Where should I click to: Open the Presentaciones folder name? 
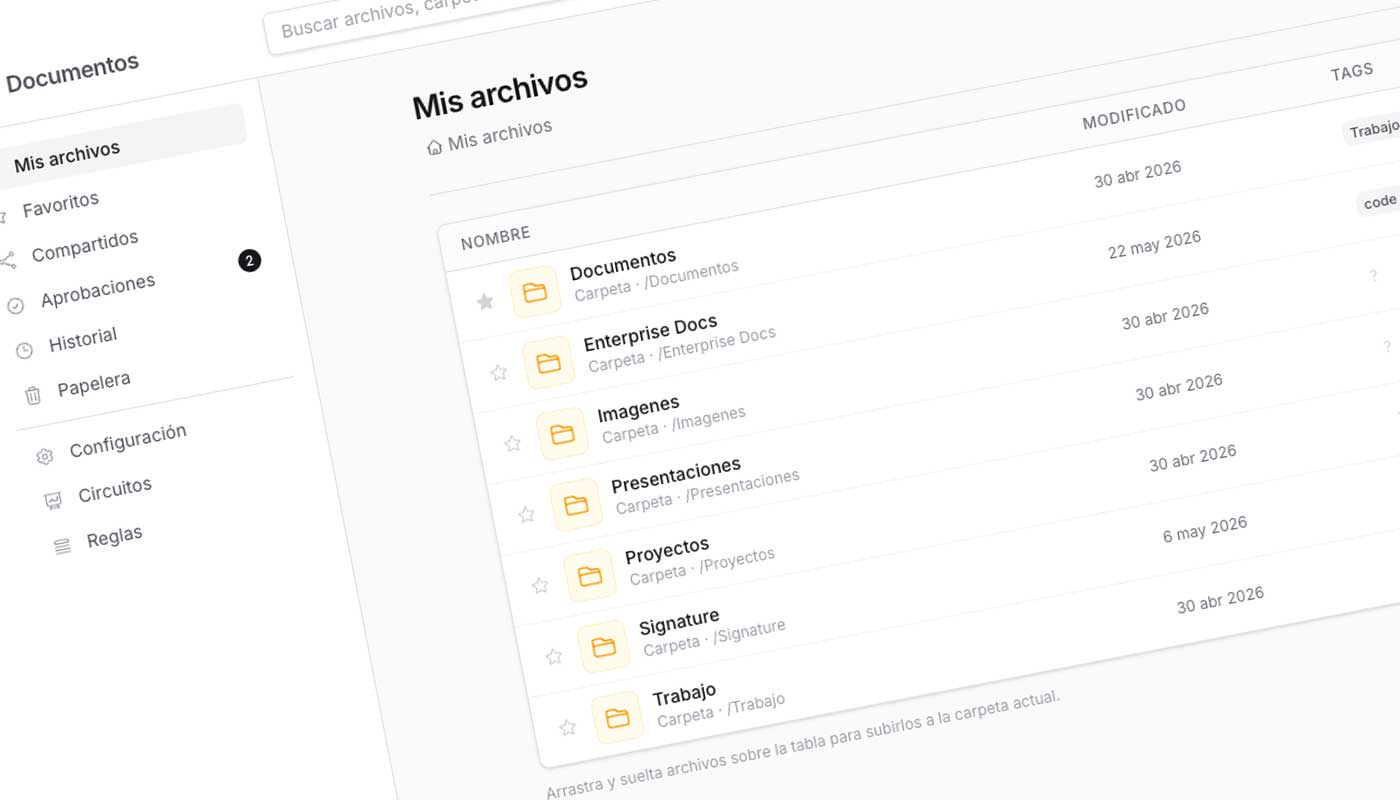676,476
